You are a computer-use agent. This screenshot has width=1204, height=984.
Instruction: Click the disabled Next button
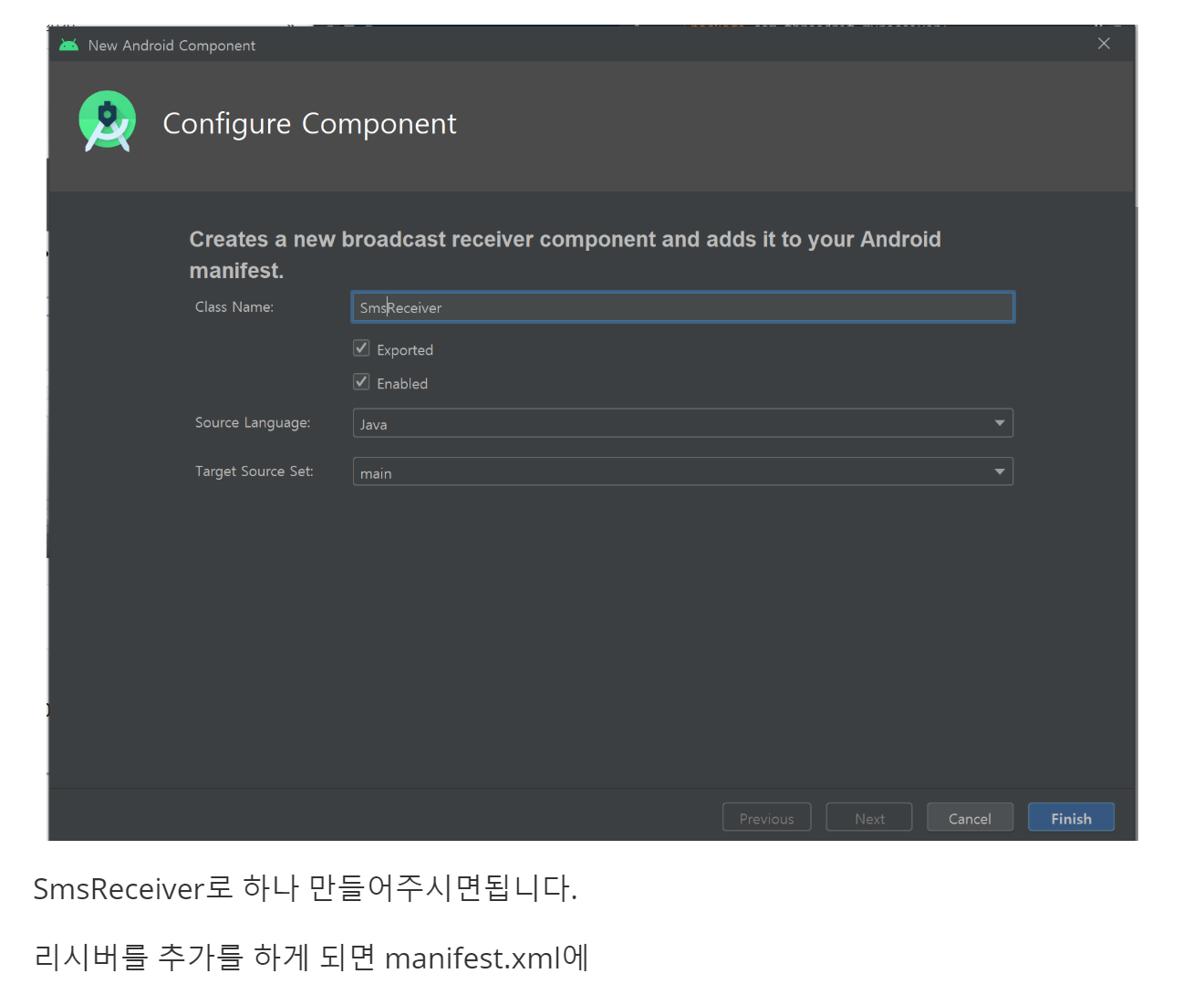(x=868, y=817)
